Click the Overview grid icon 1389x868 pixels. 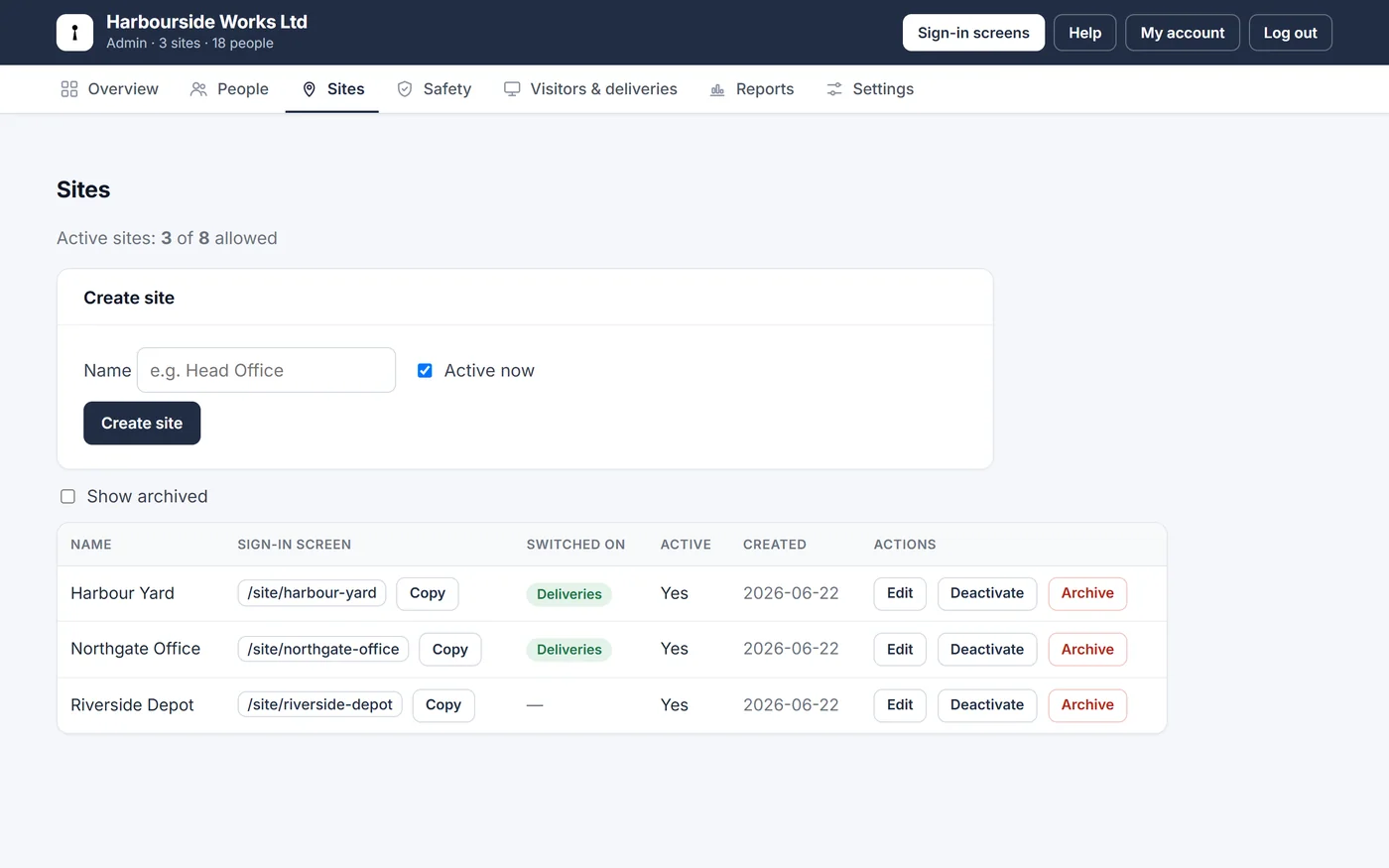(x=69, y=89)
